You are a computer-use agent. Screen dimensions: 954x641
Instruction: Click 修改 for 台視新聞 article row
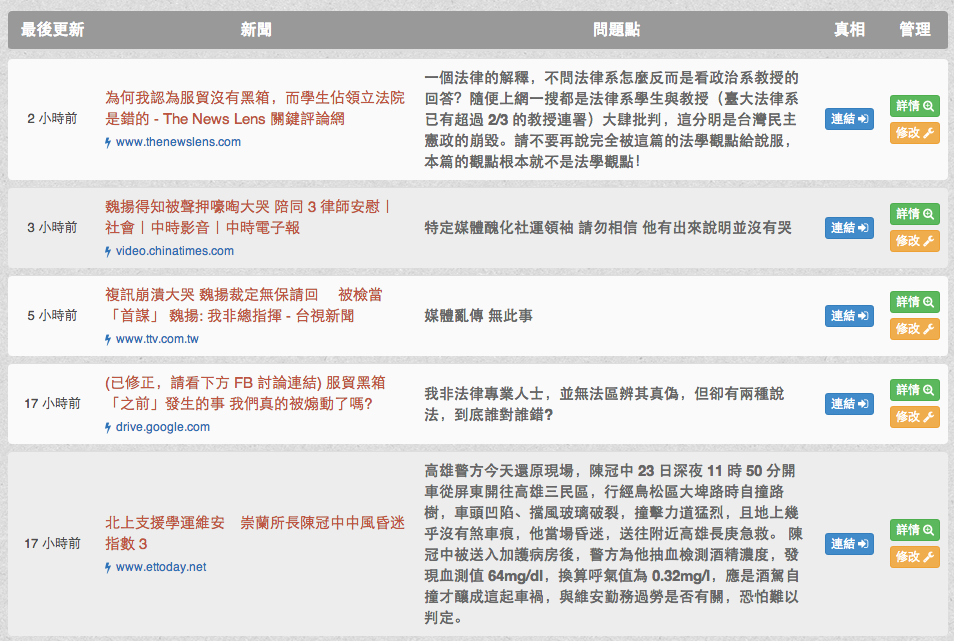click(914, 329)
